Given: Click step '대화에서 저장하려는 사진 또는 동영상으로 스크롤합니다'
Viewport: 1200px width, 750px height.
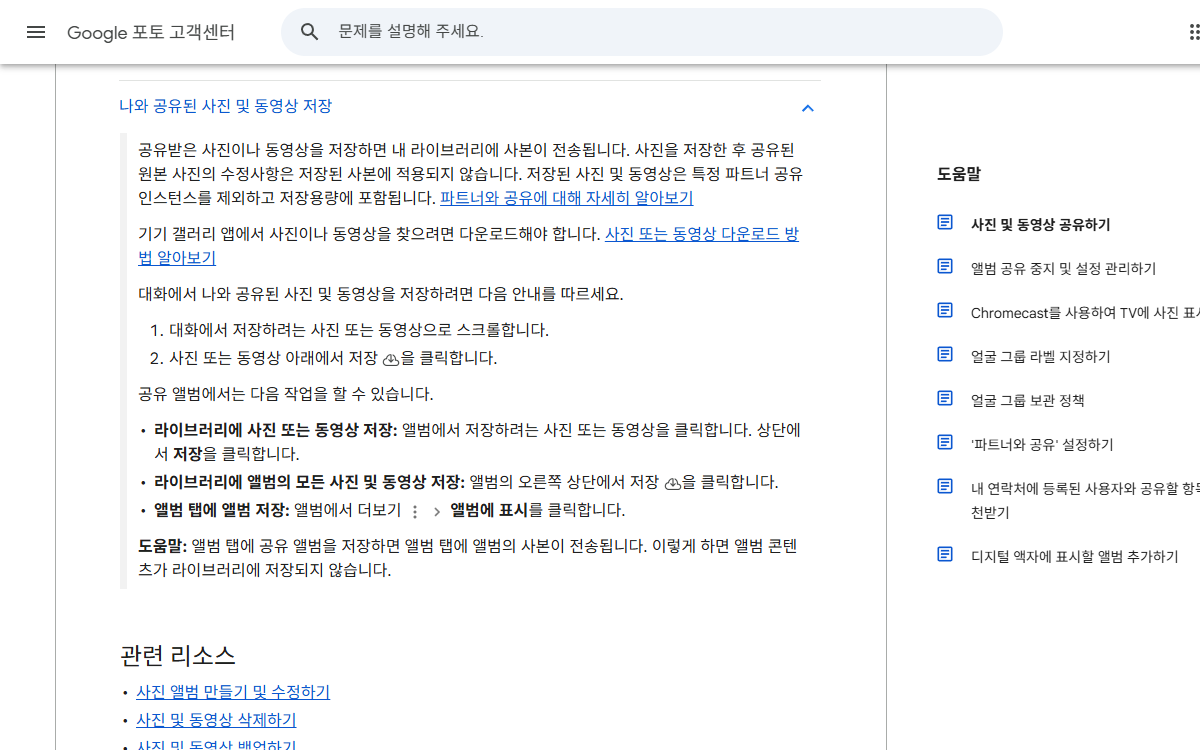Looking at the screenshot, I should (x=359, y=330).
